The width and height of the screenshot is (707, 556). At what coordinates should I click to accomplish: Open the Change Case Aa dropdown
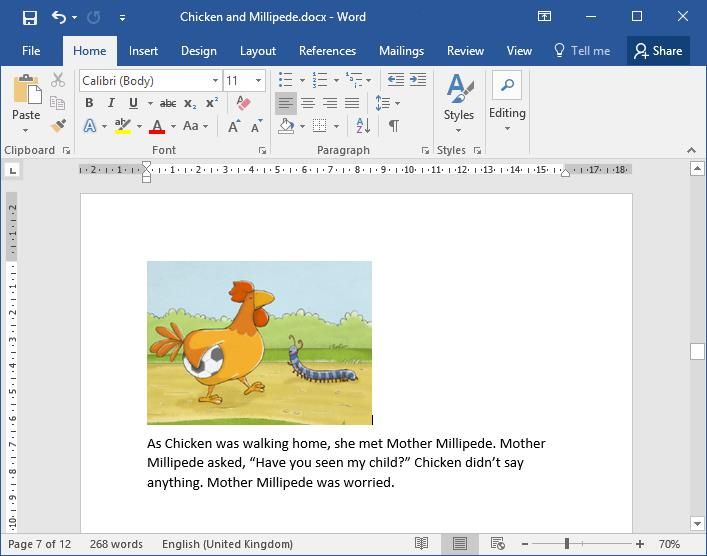(x=196, y=126)
